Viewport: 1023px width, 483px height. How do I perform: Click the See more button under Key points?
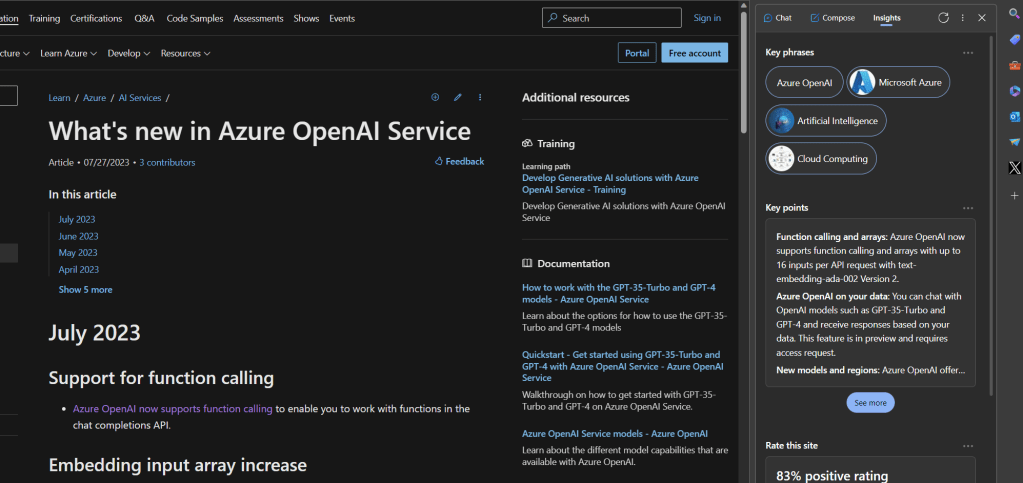(x=870, y=403)
